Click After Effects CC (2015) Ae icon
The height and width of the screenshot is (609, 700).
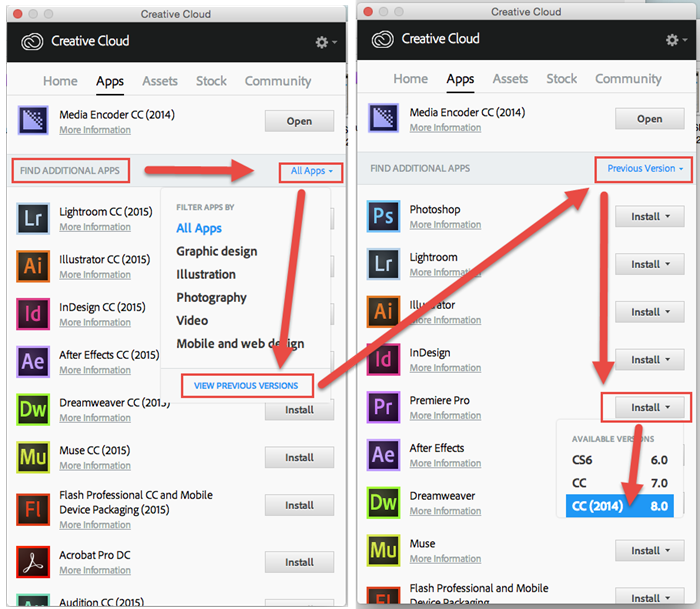click(x=33, y=362)
